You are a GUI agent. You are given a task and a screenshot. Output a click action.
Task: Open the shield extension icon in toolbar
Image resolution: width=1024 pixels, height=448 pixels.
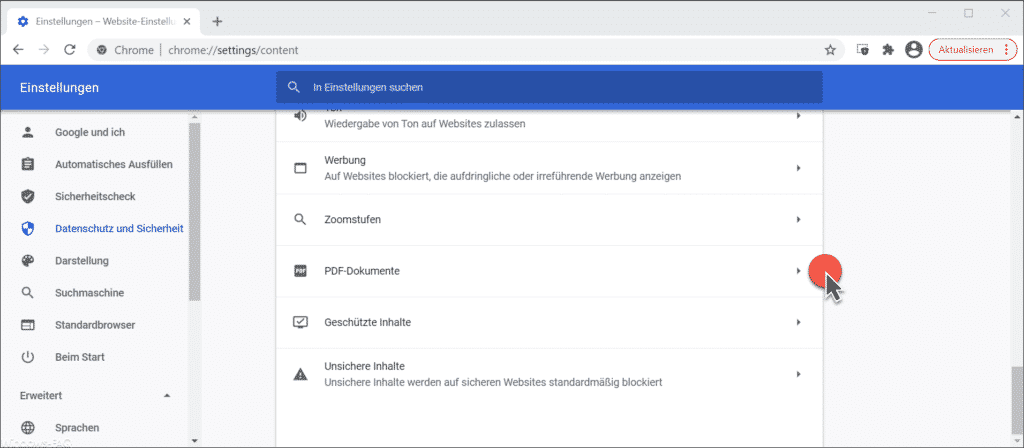862,50
